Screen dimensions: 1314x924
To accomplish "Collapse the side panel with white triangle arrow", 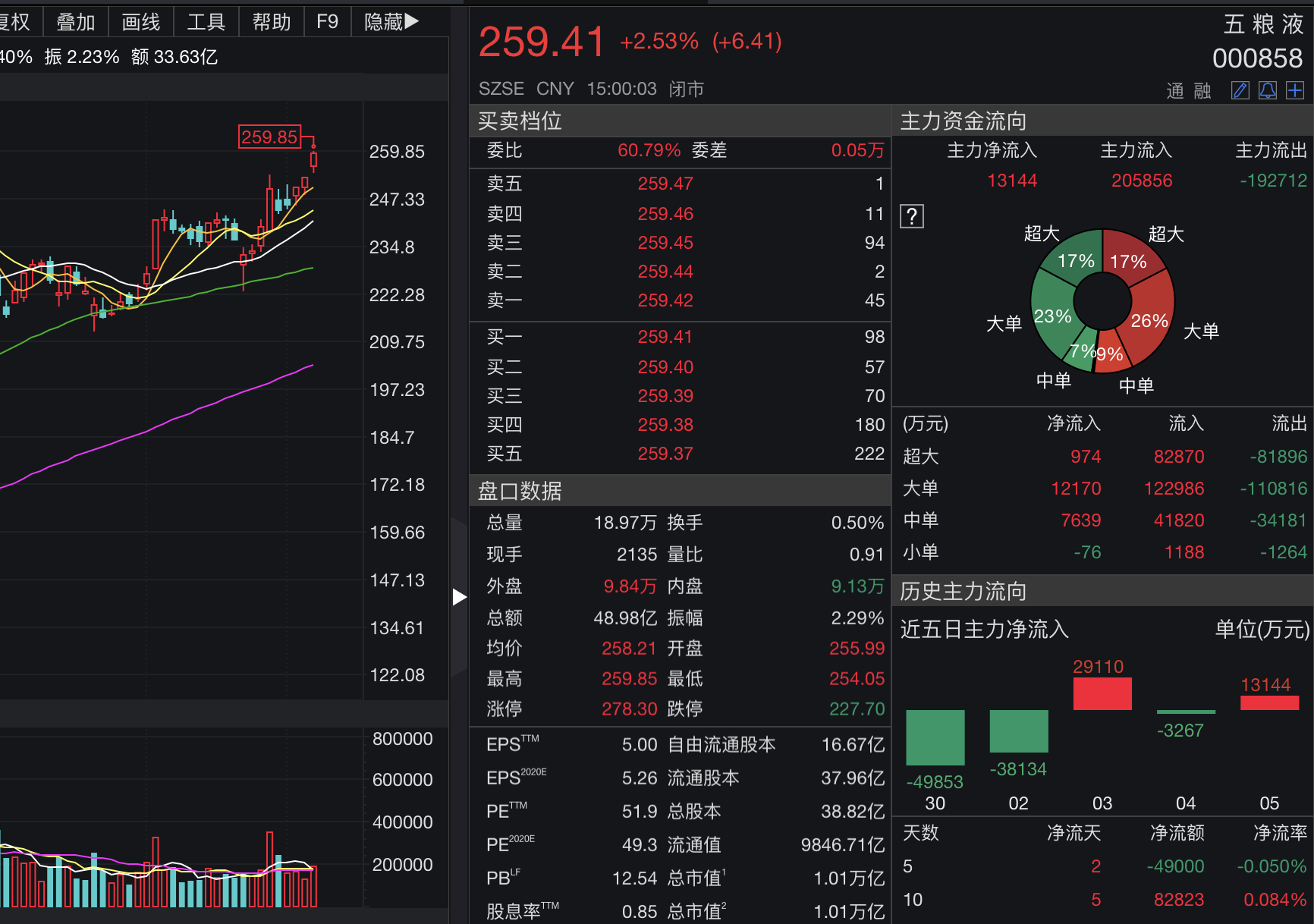I will click(459, 597).
